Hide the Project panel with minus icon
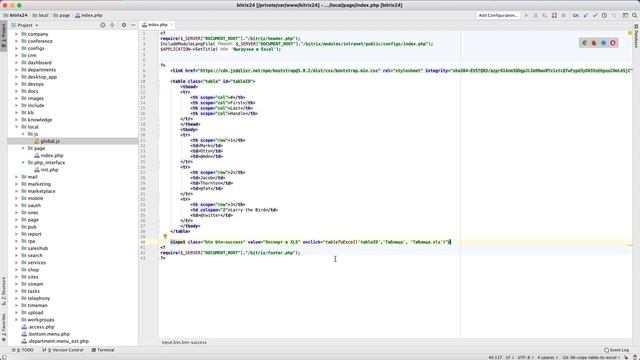This screenshot has width=640, height=360. coord(133,25)
